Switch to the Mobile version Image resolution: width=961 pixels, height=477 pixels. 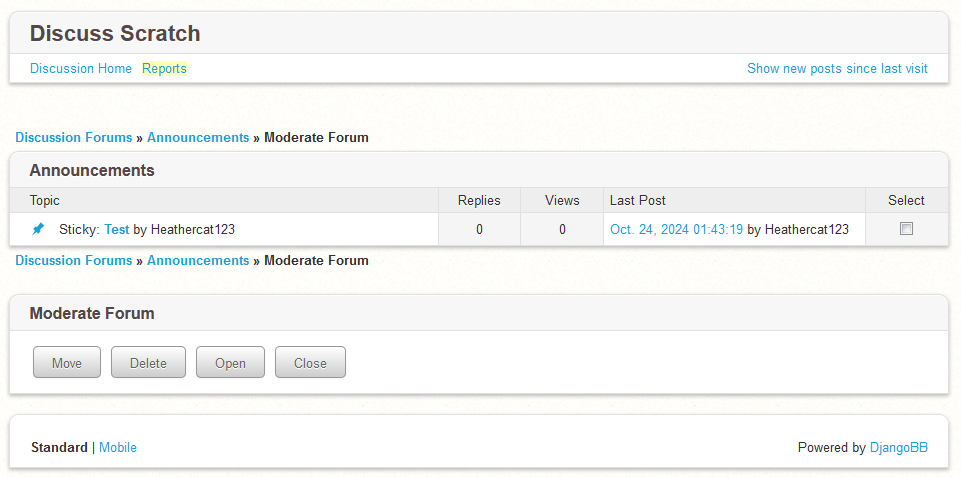118,448
